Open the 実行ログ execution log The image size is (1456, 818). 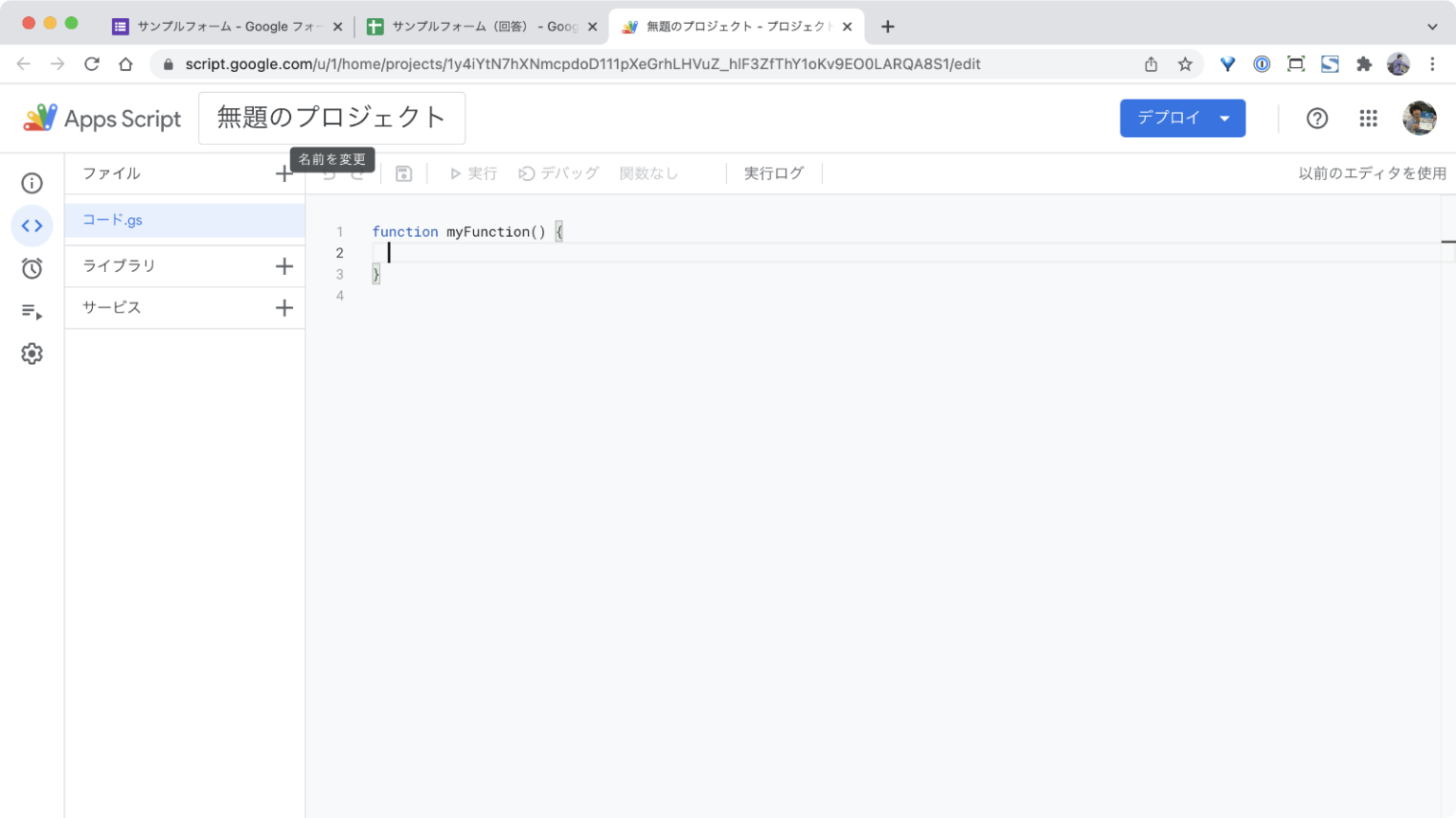pos(773,173)
